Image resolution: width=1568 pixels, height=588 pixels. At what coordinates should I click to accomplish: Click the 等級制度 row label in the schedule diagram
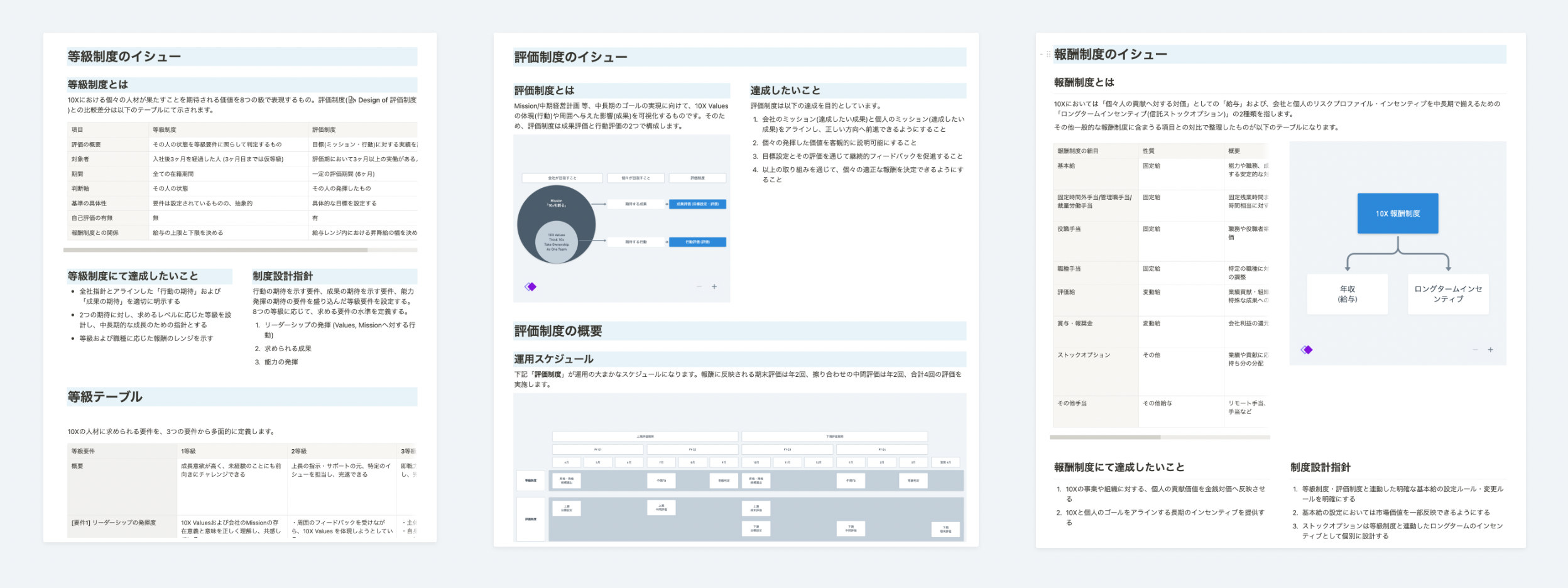pos(531,481)
